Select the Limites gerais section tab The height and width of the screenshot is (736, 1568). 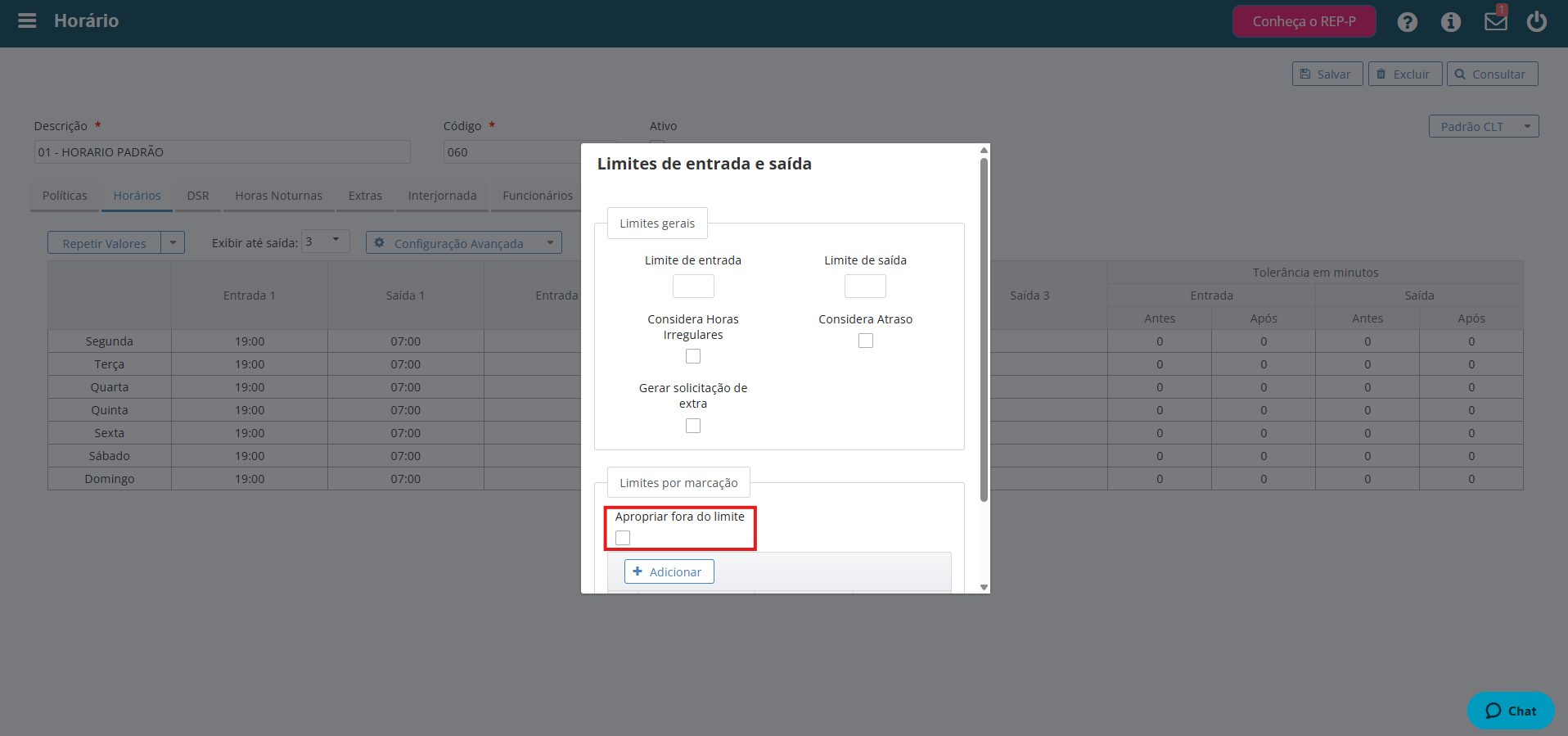point(657,223)
